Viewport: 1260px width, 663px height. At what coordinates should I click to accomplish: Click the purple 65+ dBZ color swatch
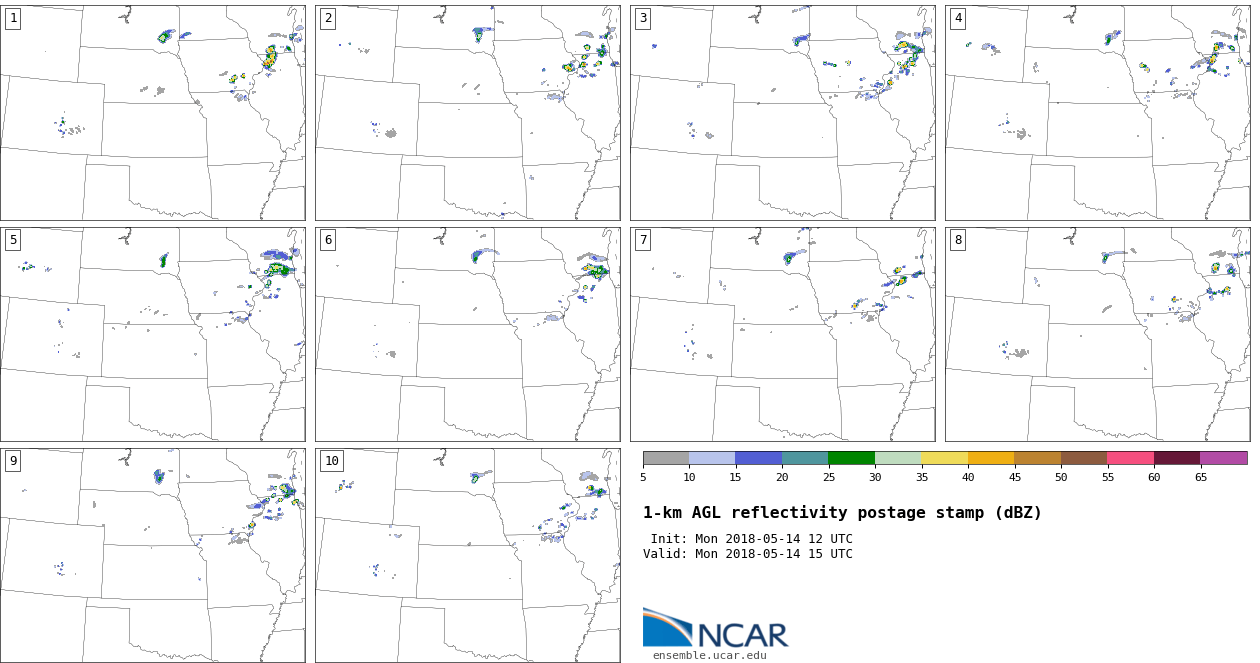(x=1223, y=458)
